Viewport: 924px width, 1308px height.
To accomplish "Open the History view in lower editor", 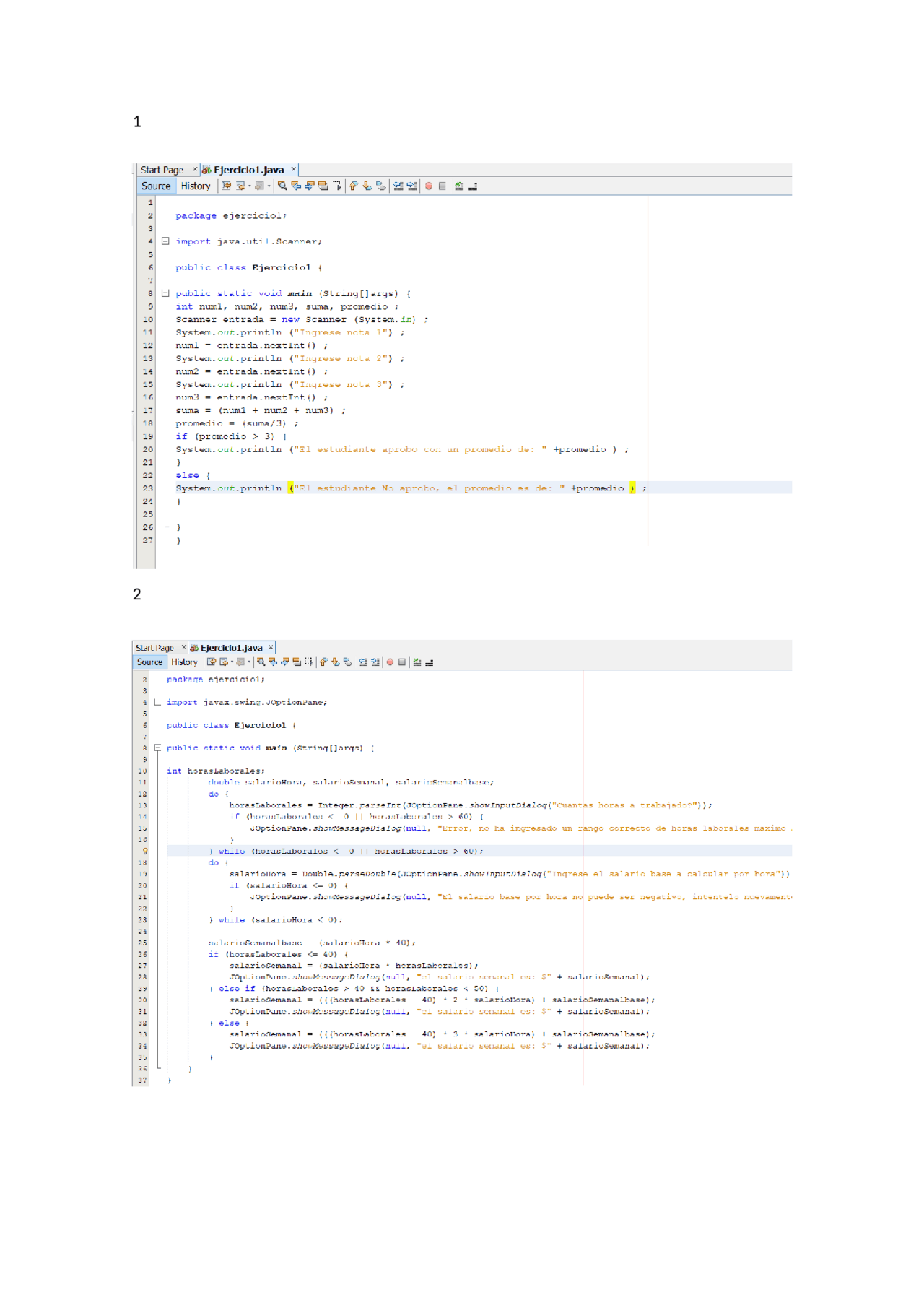I will pyautogui.click(x=184, y=662).
